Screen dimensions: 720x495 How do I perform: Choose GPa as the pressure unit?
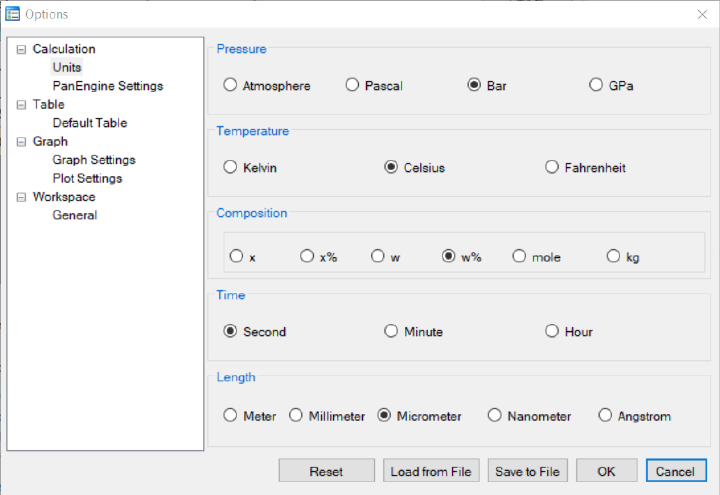(611, 85)
